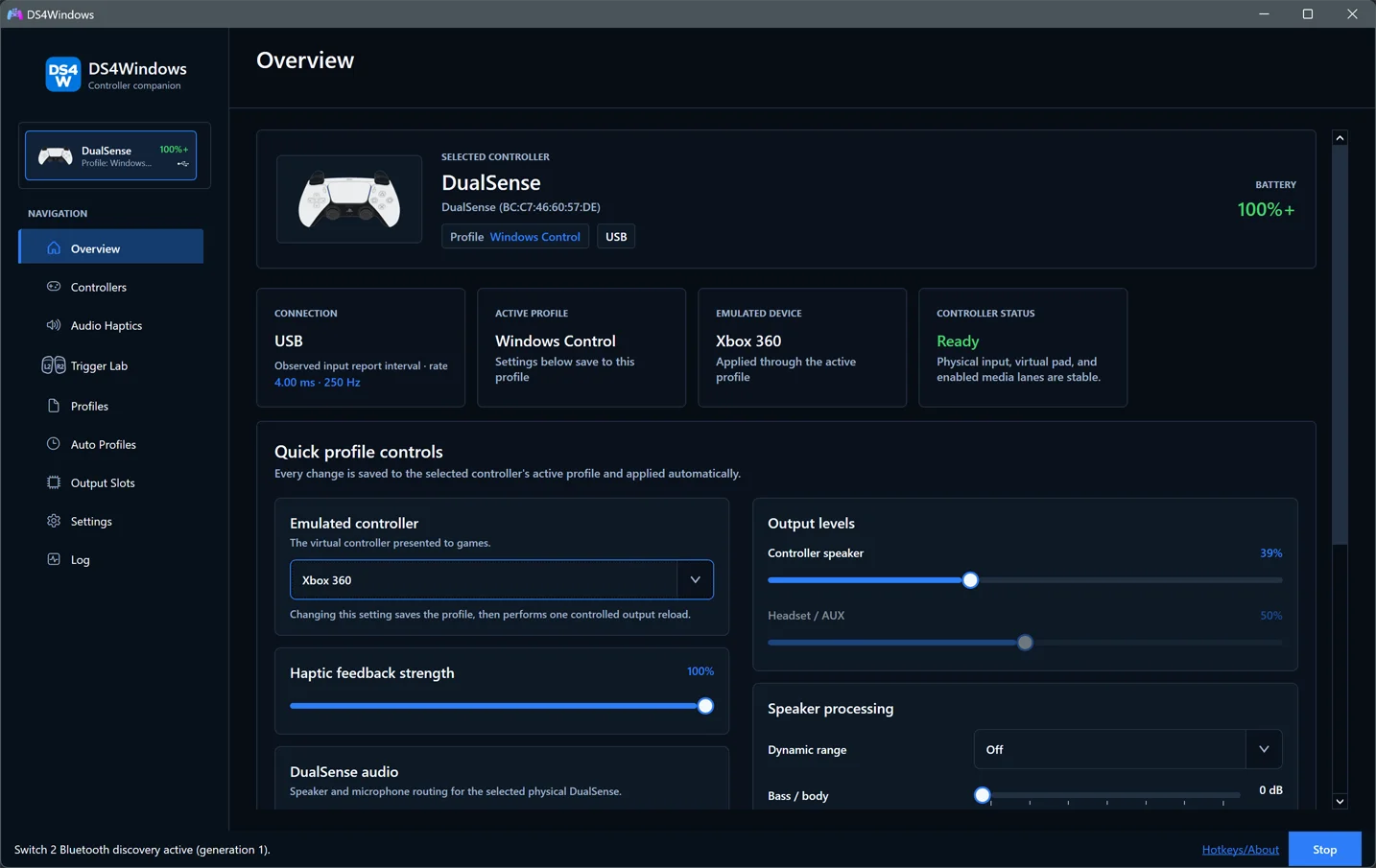Click the scrollbar down arrow
The width and height of the screenshot is (1376, 868).
[x=1340, y=802]
